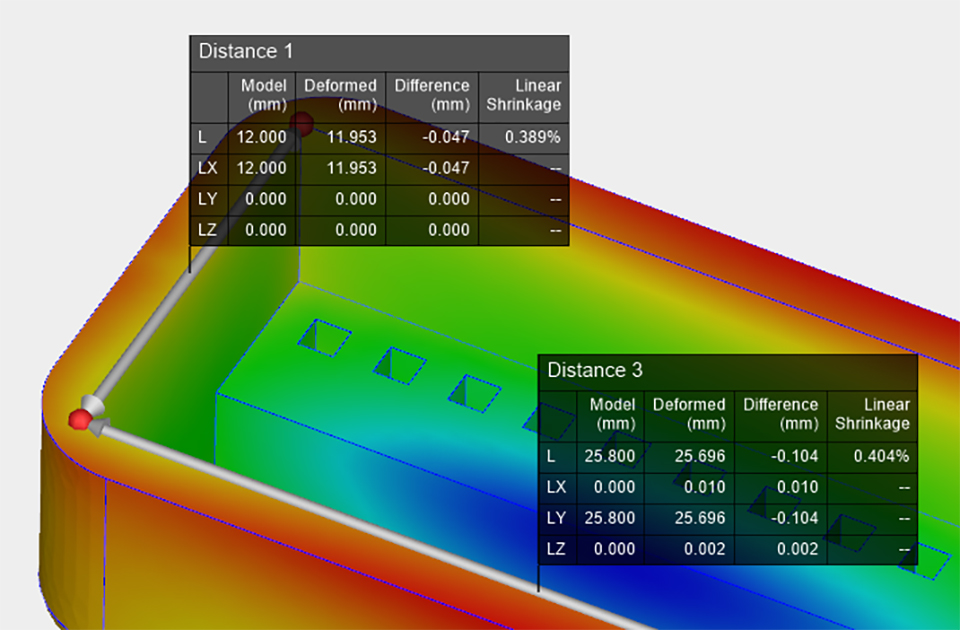Click the red measurement point at the part corner
960x630 pixels.
(x=80, y=420)
